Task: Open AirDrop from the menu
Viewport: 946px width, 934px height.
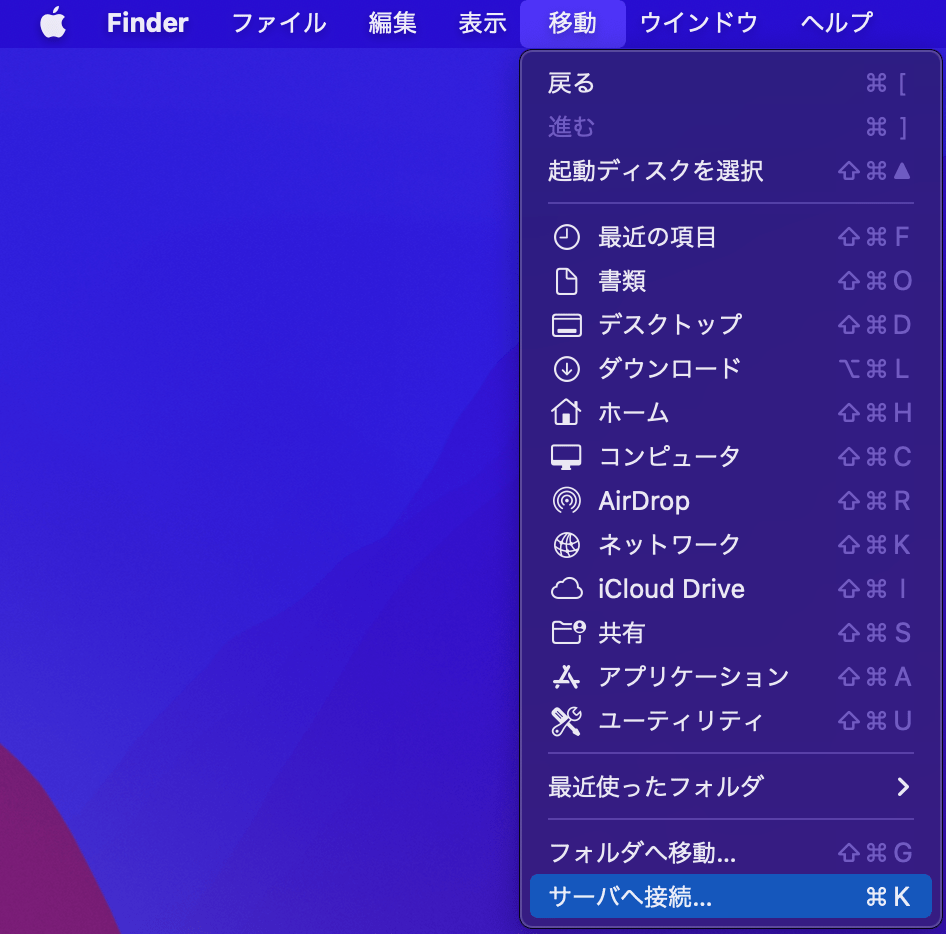Action: [x=731, y=501]
